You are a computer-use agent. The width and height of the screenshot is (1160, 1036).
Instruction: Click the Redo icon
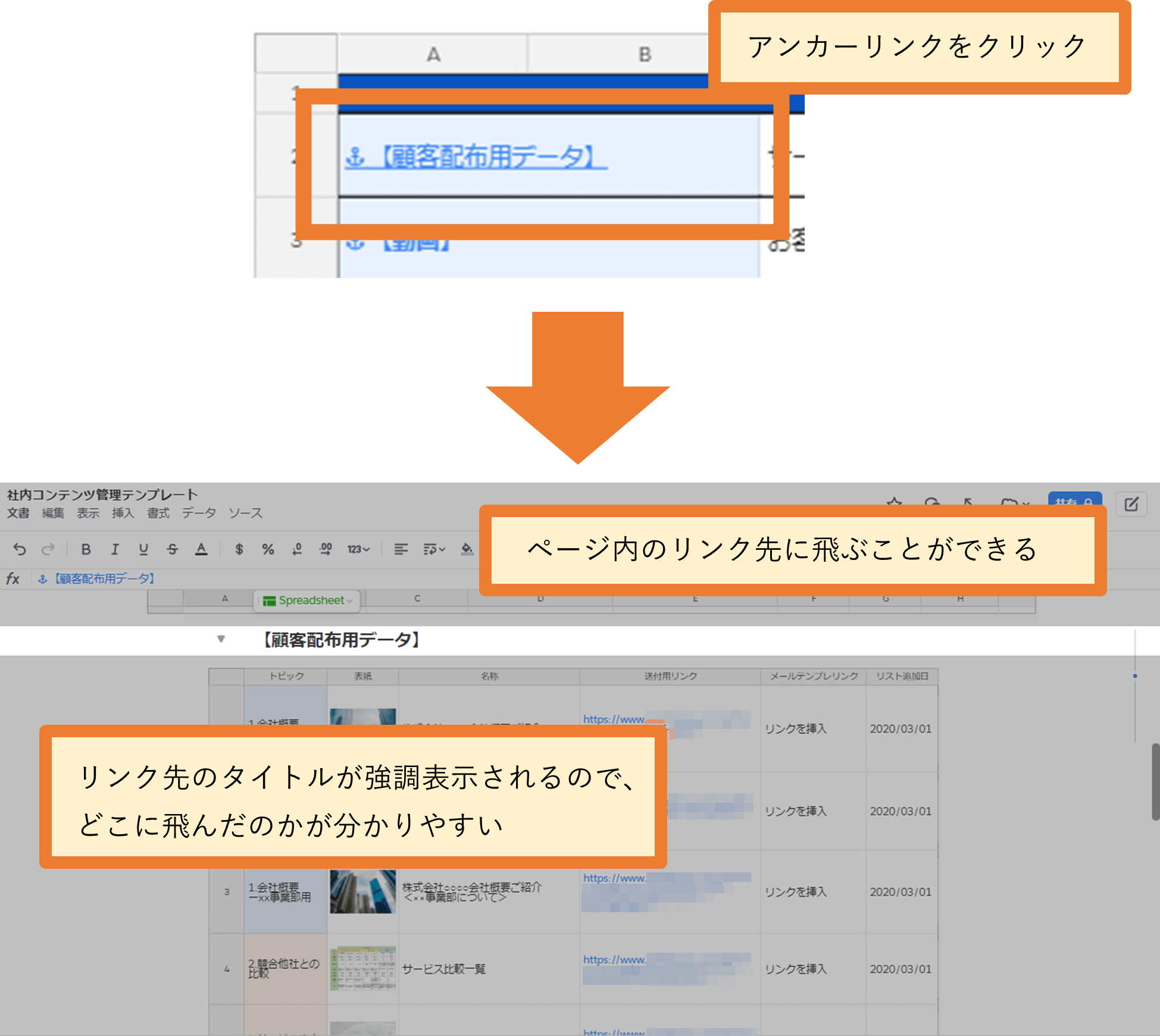click(49, 549)
